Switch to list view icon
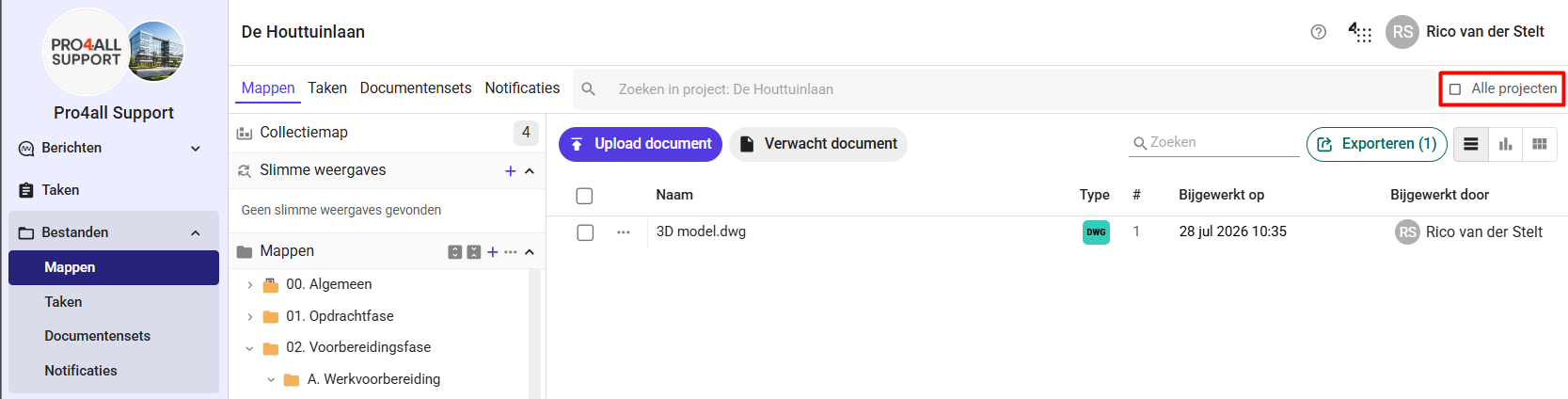Image resolution: width=1568 pixels, height=399 pixels. coord(1471,144)
